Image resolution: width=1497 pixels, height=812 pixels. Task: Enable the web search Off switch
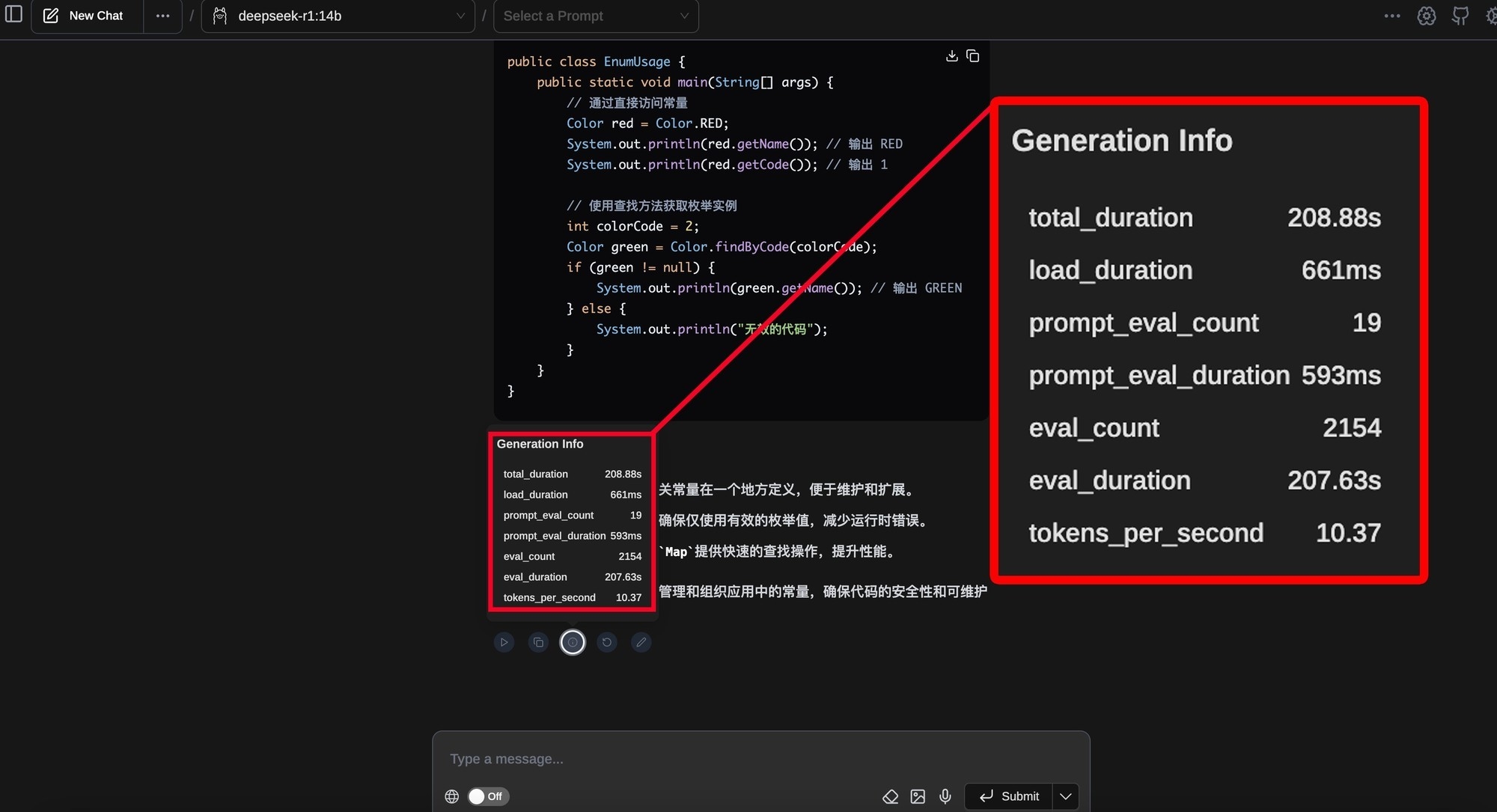[x=487, y=796]
